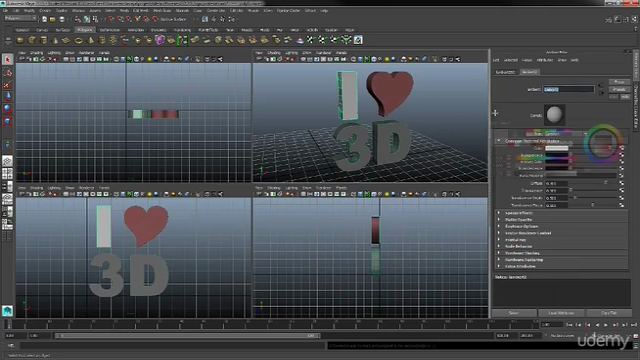
Task: Open the Polygons menu set dropdown
Action: click(x=20, y=19)
